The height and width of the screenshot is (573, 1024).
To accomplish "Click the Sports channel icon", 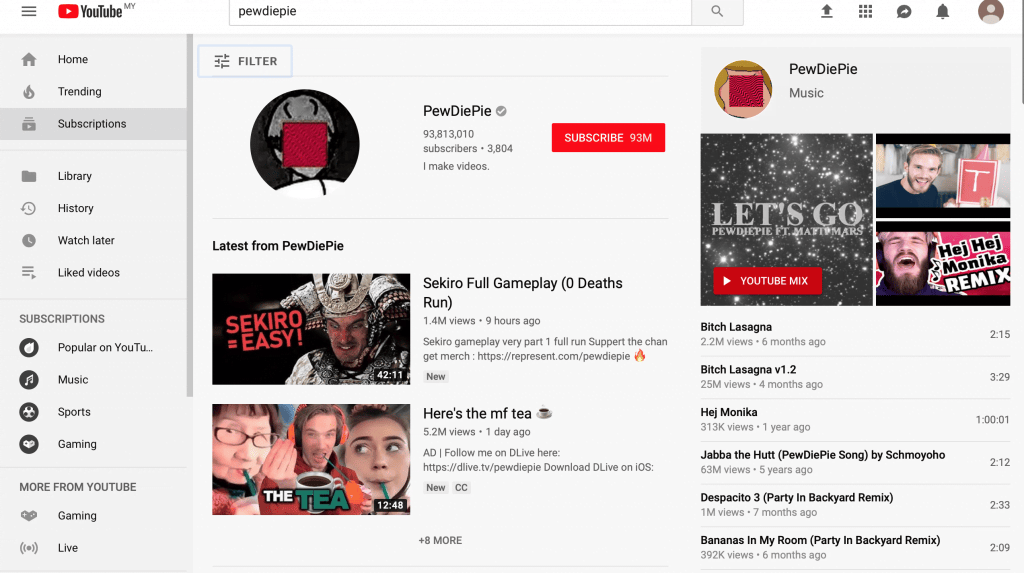I will click(x=29, y=412).
